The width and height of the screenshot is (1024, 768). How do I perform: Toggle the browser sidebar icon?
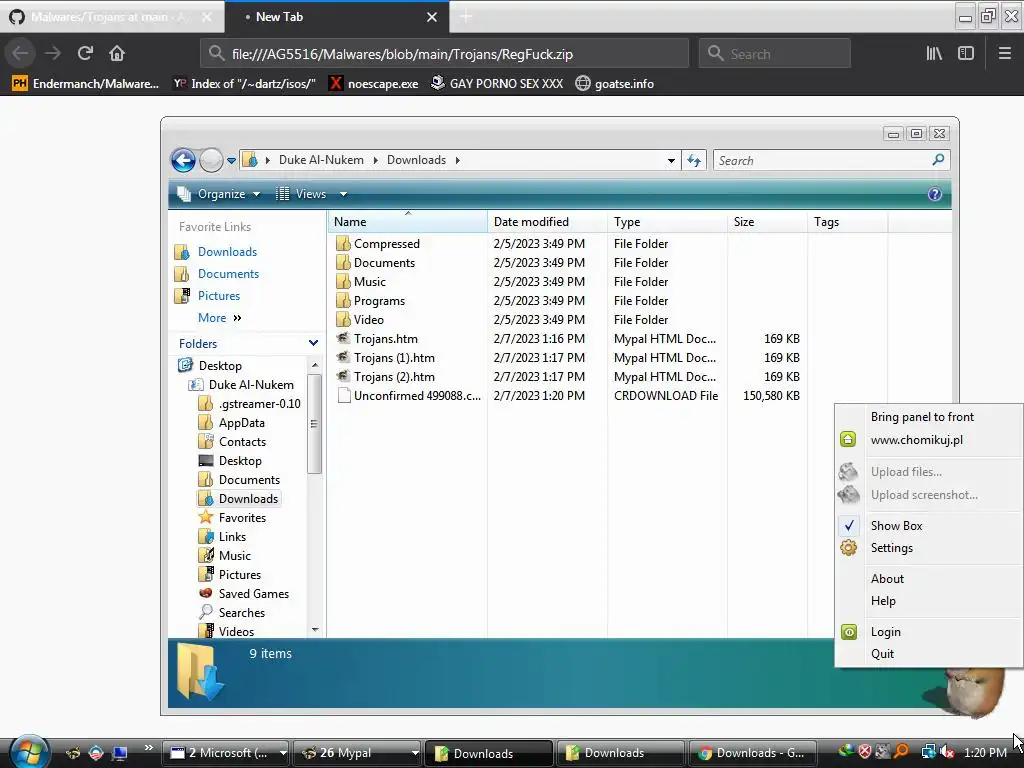tap(966, 54)
